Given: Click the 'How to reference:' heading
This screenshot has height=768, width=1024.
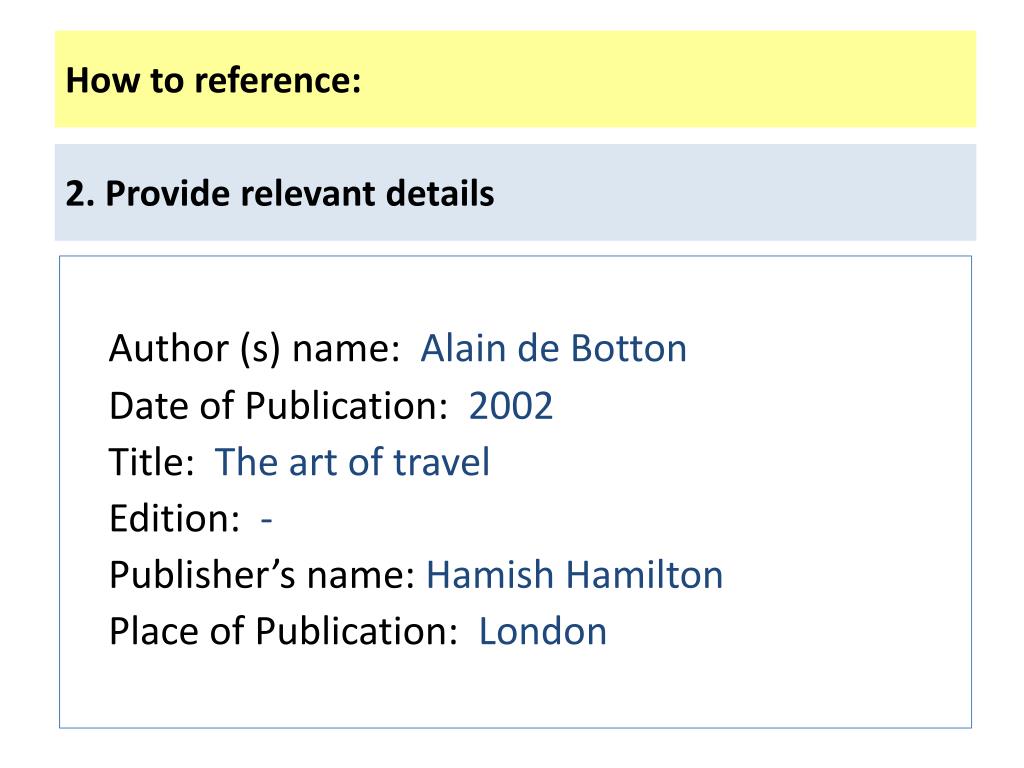Looking at the screenshot, I should [214, 80].
